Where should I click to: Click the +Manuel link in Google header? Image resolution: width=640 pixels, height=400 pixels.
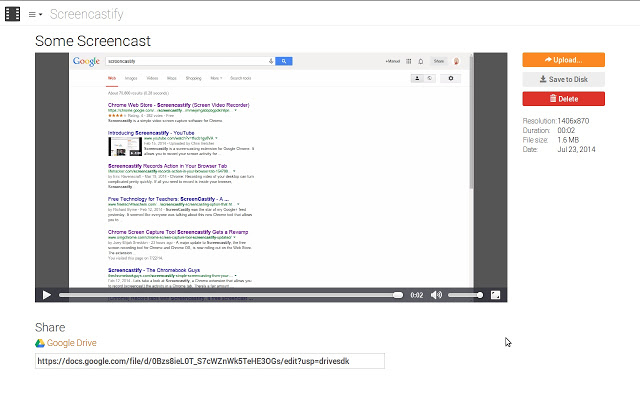(x=393, y=61)
